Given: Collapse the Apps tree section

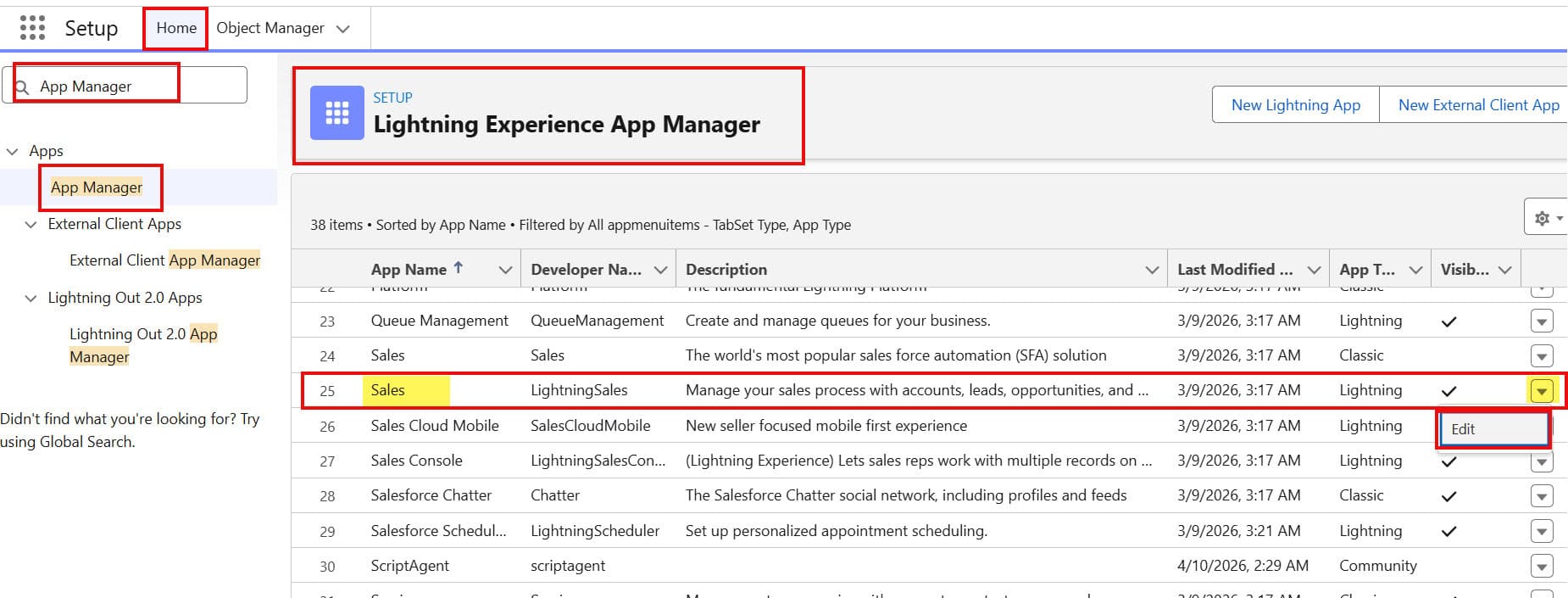Looking at the screenshot, I should [x=12, y=152].
